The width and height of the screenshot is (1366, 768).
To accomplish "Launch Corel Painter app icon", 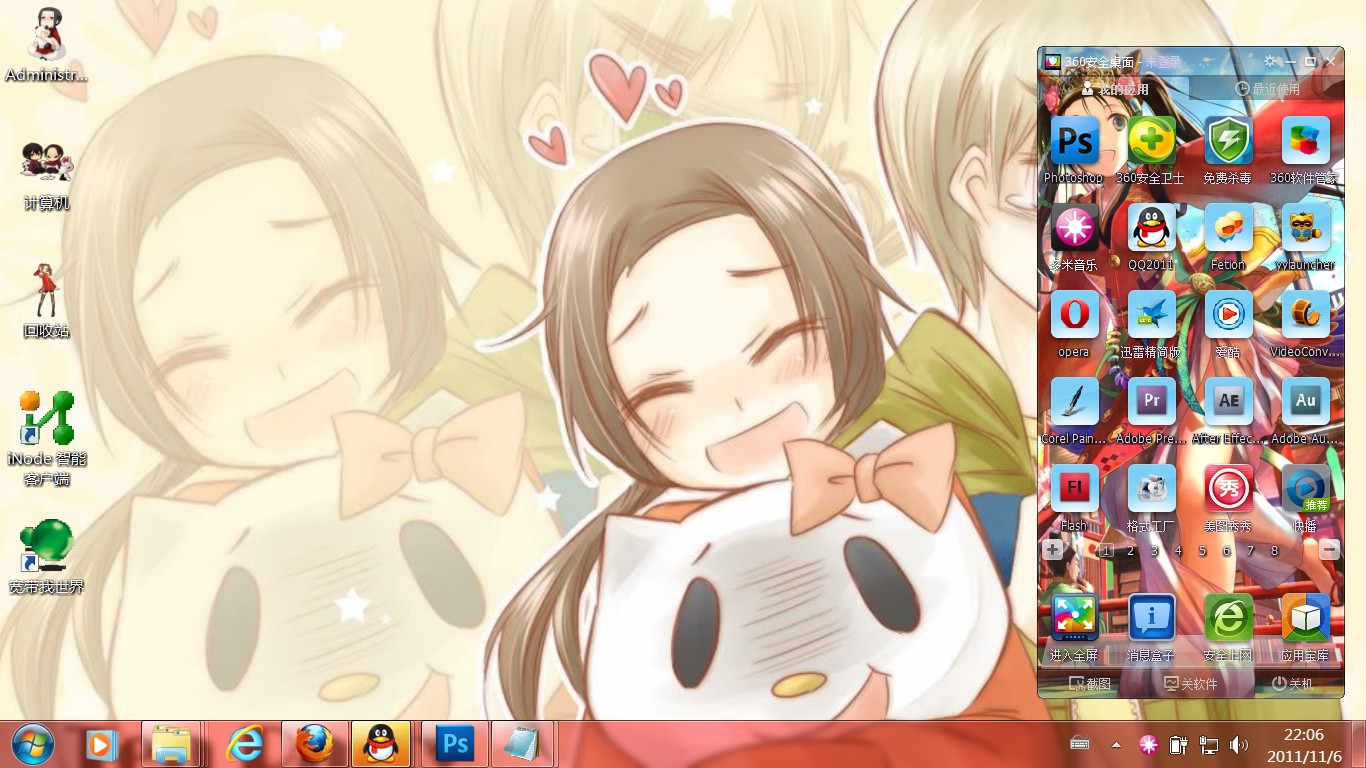I will 1074,402.
